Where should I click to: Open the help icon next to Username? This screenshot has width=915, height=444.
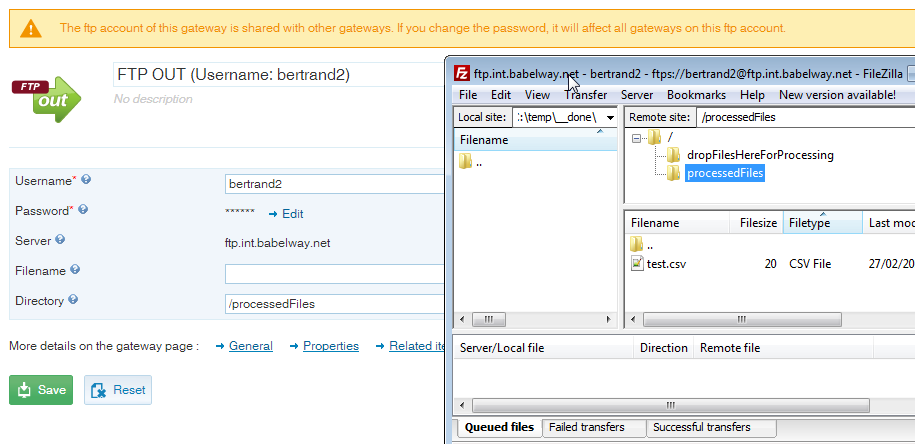point(86,180)
